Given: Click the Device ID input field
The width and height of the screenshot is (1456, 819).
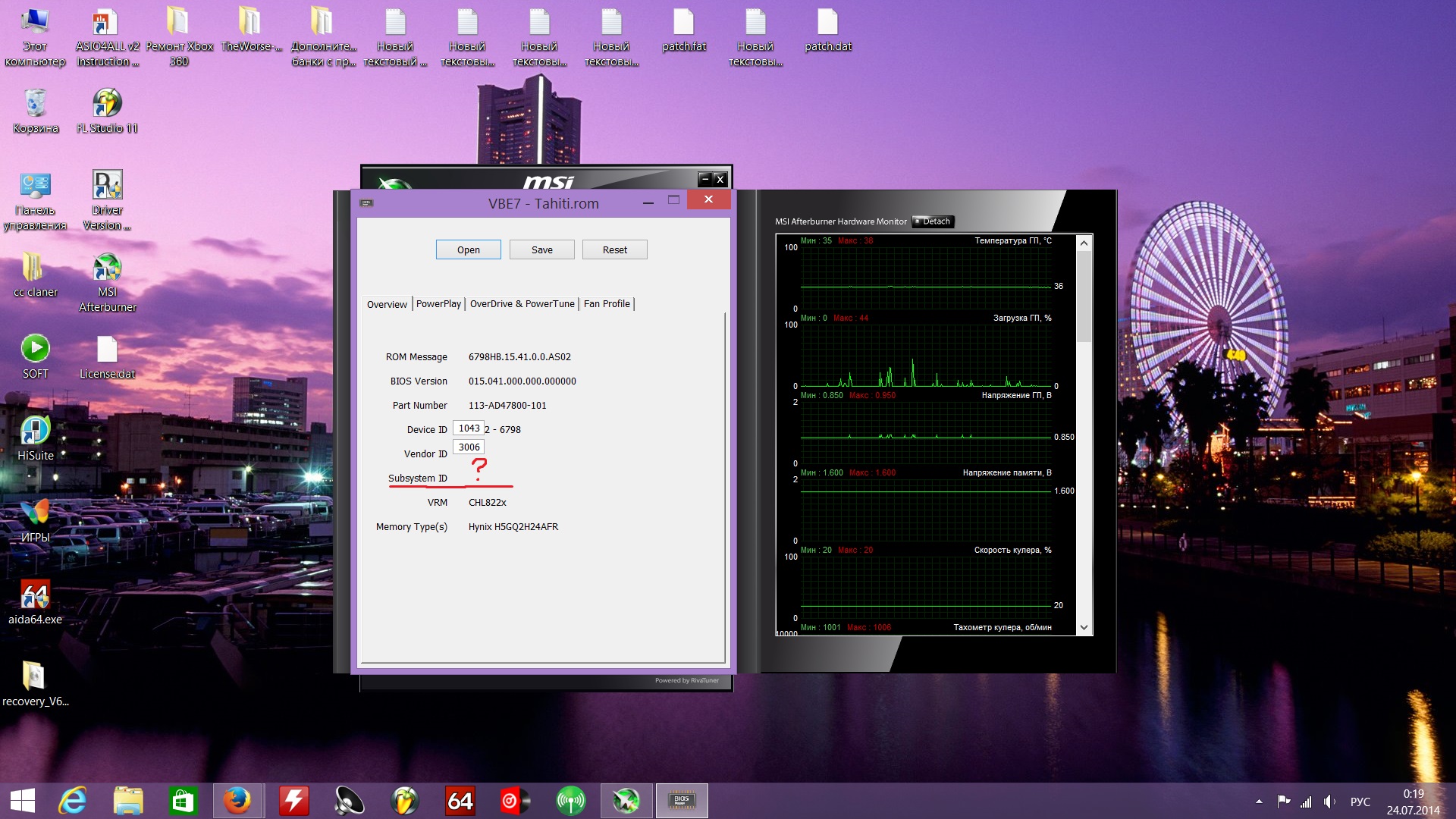Looking at the screenshot, I should [468, 428].
